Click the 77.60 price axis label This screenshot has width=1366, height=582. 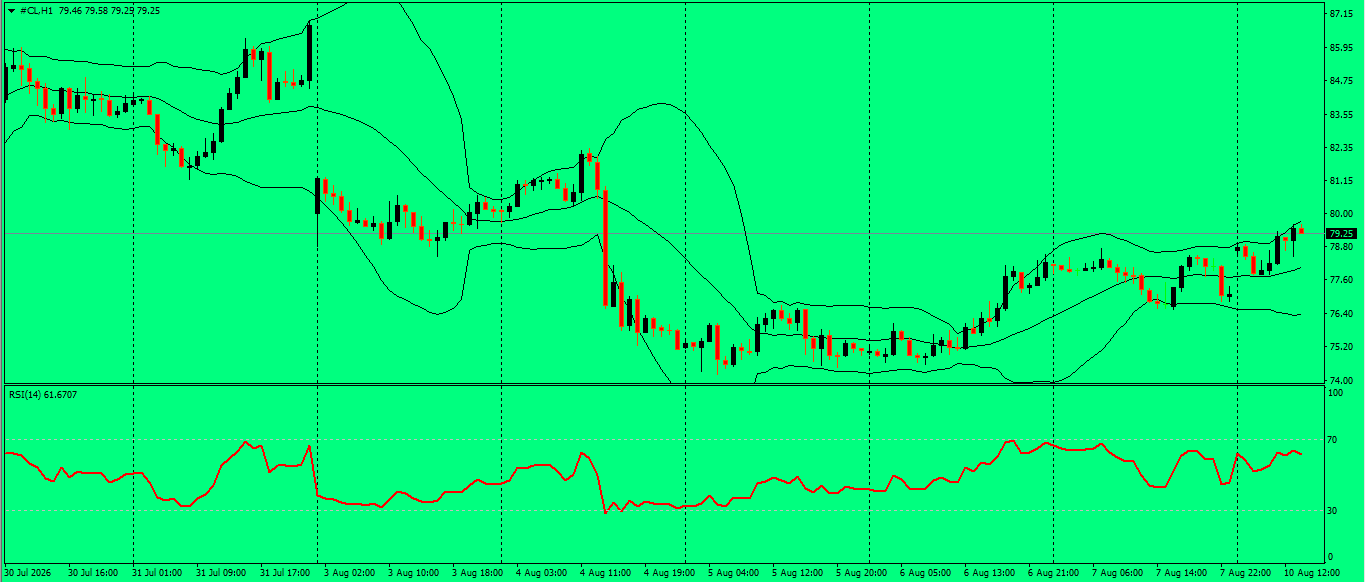[x=1341, y=280]
